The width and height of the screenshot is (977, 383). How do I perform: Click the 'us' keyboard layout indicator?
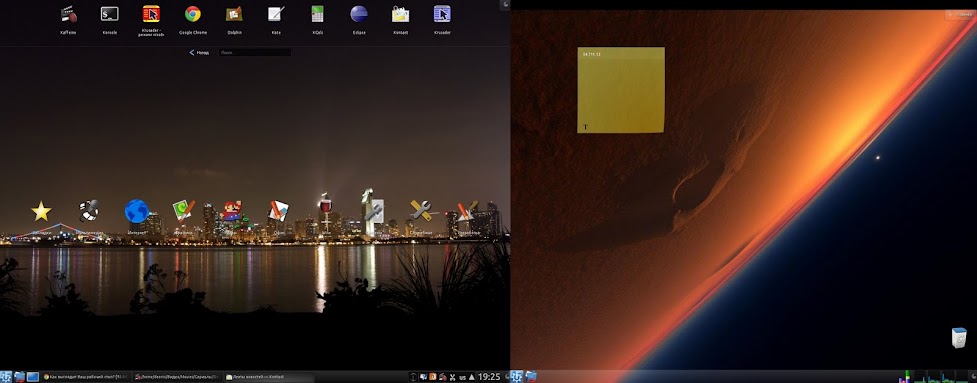462,377
